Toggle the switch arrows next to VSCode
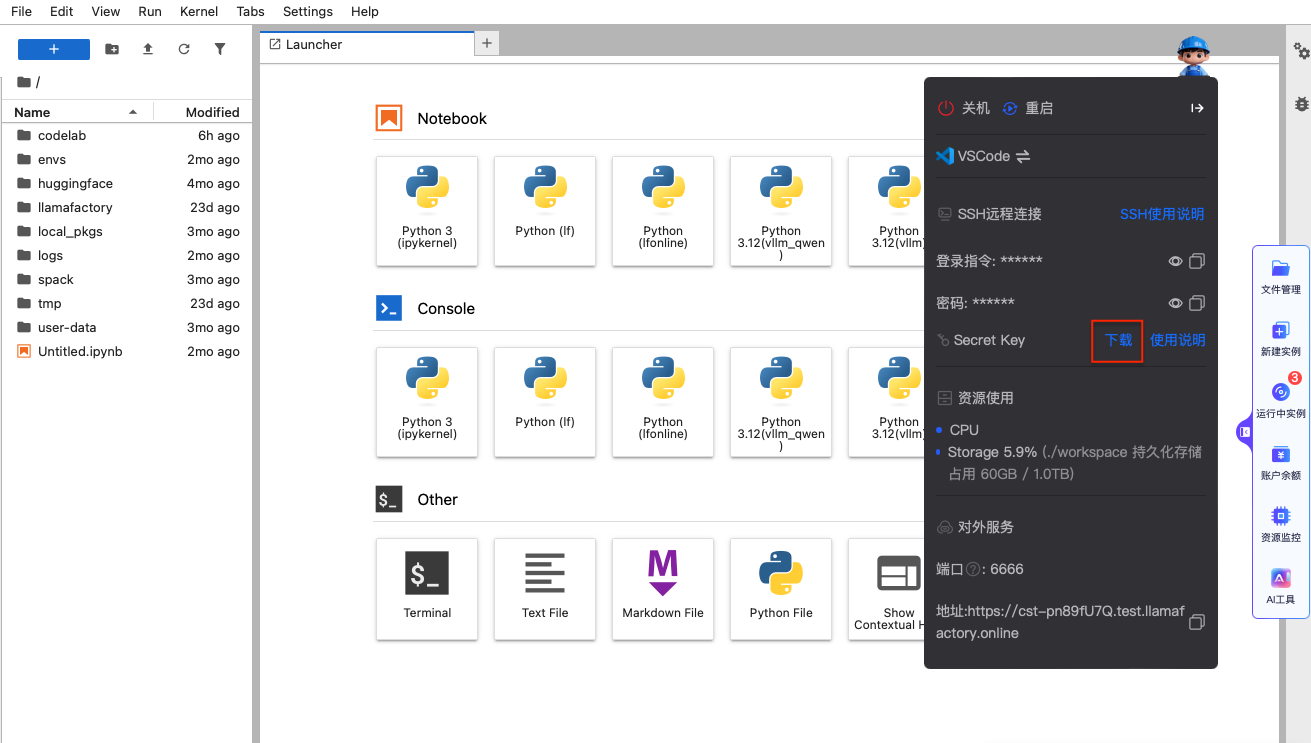 click(1023, 156)
